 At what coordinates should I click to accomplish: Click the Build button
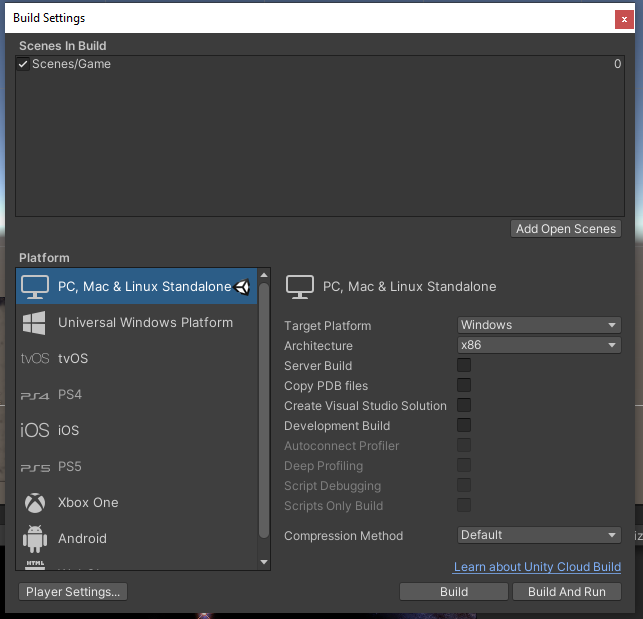click(x=454, y=592)
